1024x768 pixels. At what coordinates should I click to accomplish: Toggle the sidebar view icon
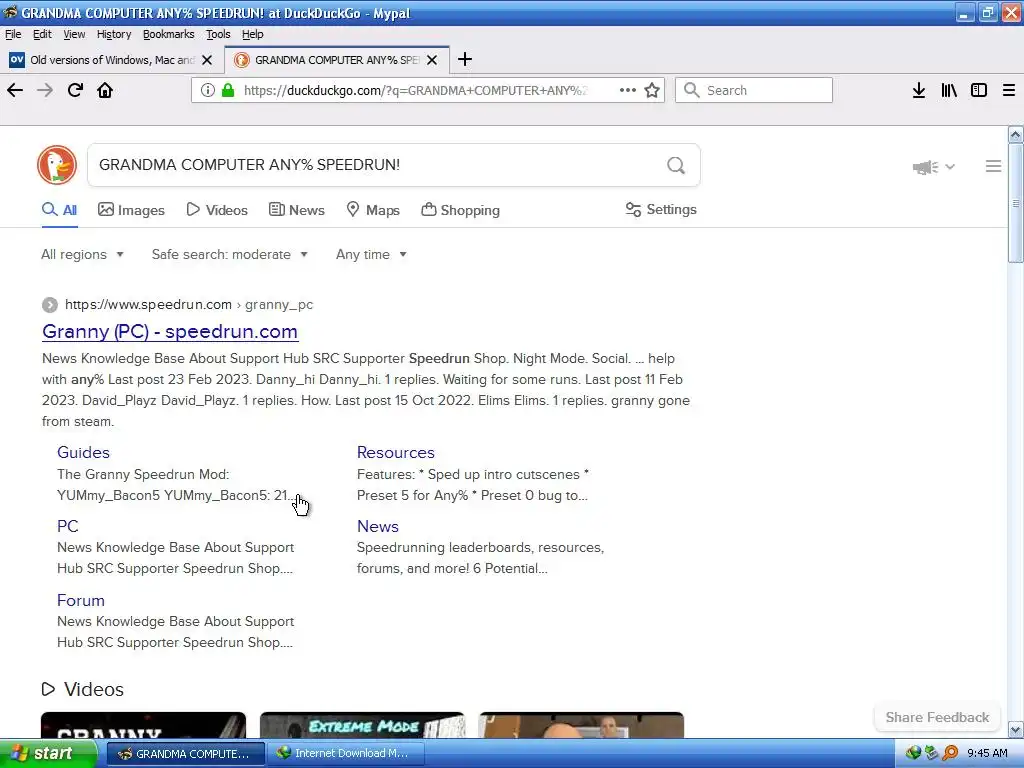979,90
